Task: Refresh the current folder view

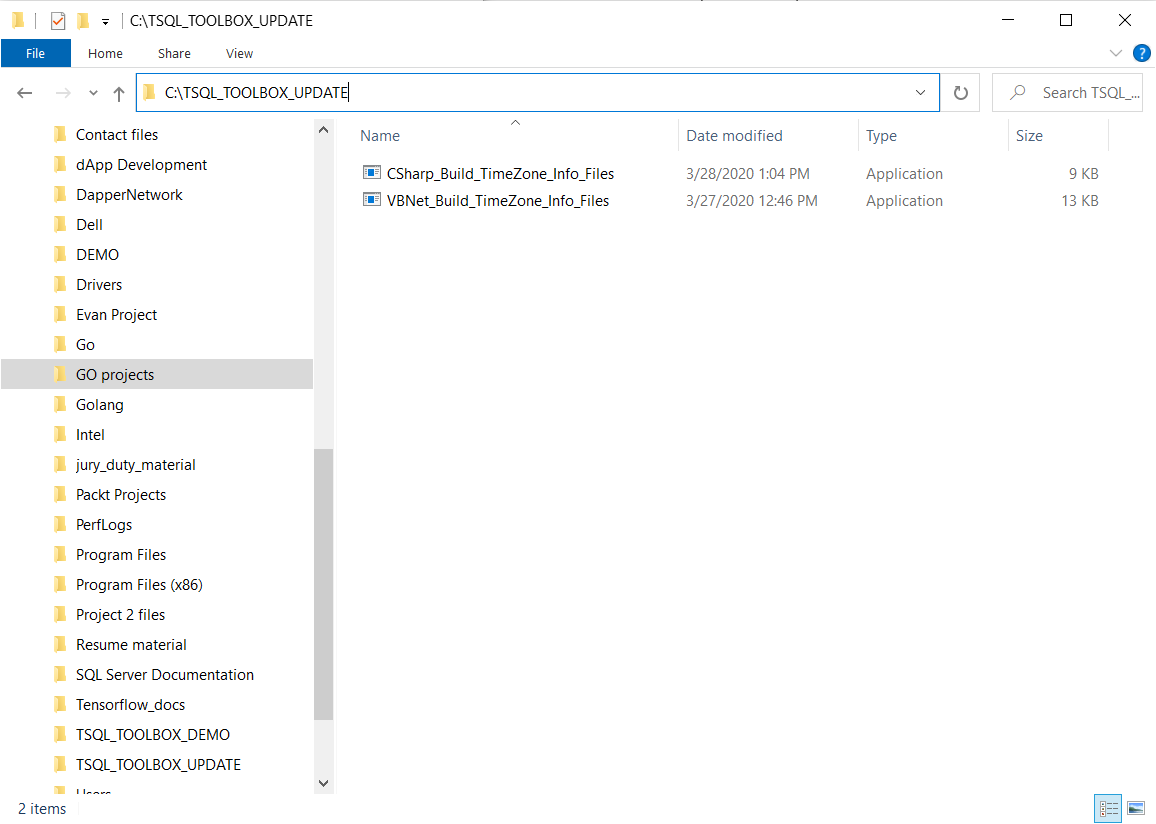Action: [x=961, y=93]
